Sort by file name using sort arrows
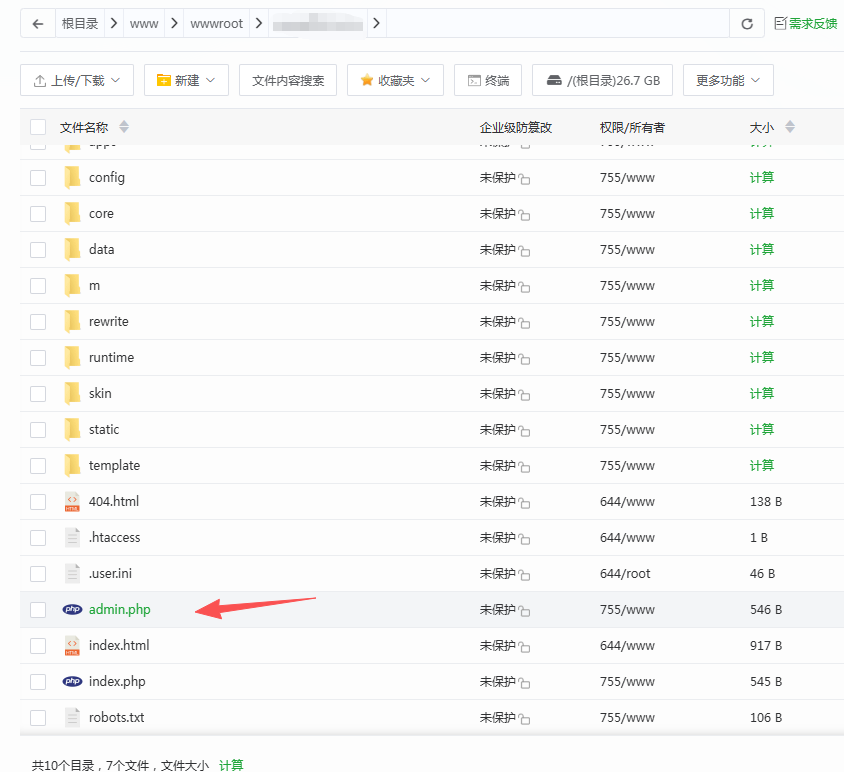The height and width of the screenshot is (772, 844). click(x=124, y=127)
